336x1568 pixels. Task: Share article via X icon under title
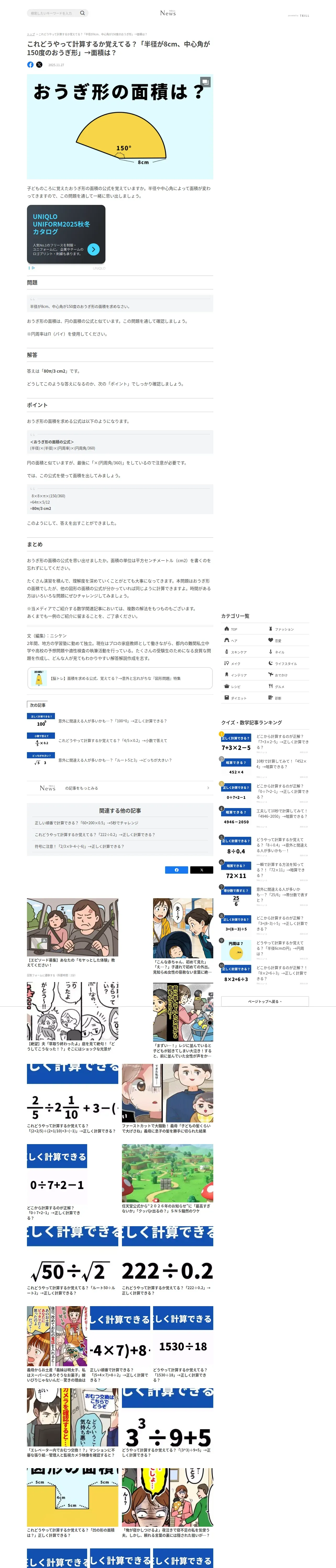coord(39,65)
